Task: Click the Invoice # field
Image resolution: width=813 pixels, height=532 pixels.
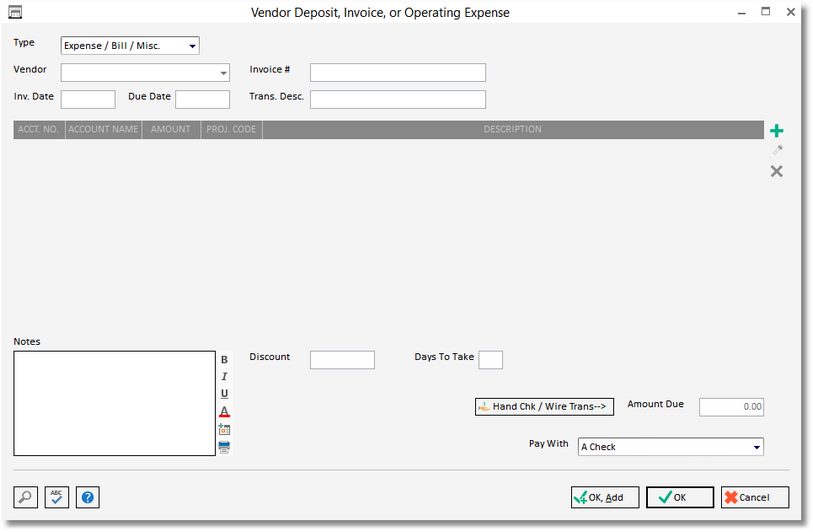Action: pos(398,73)
